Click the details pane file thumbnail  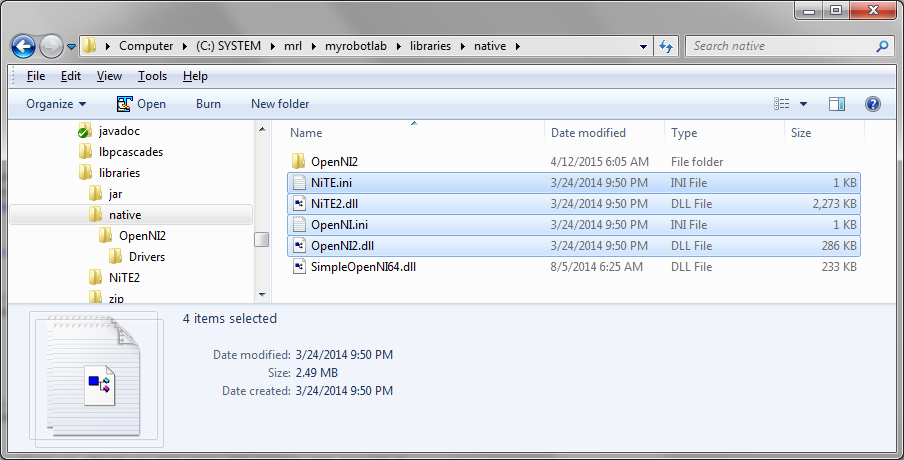pyautogui.click(x=96, y=379)
